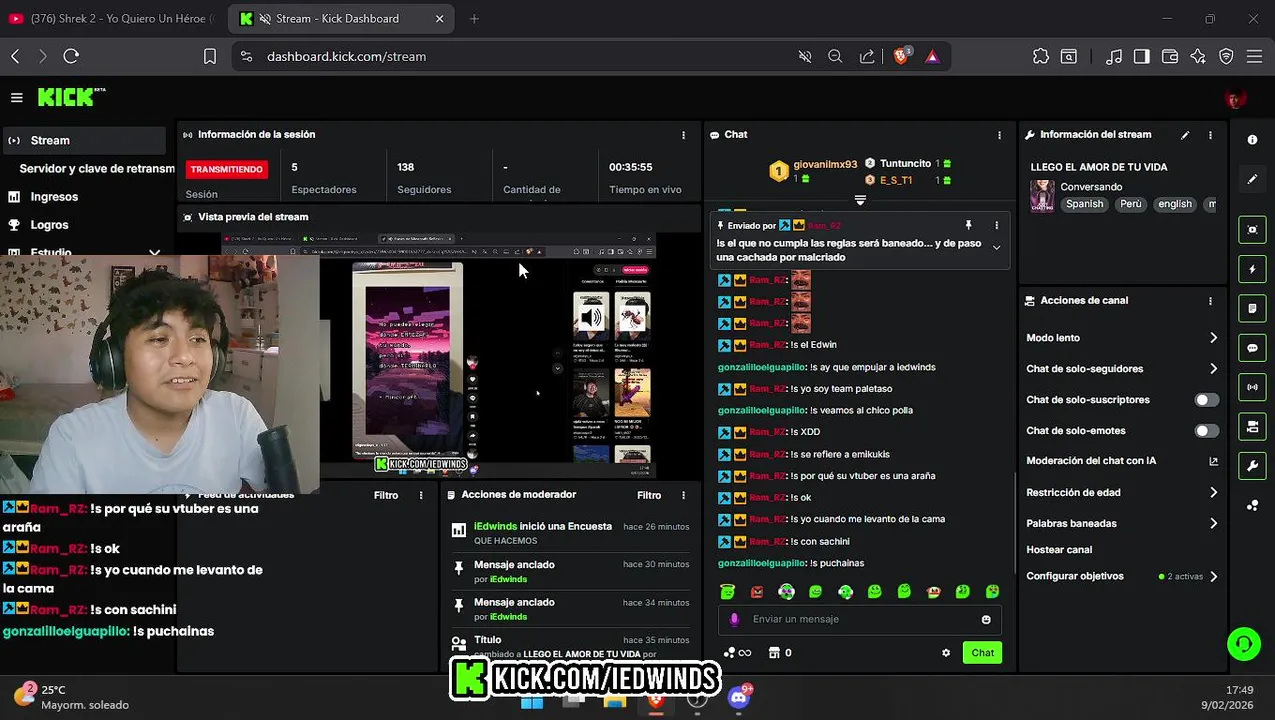The width and height of the screenshot is (1275, 720).
Task: Expand Restricción de edad settings
Action: pos(1213,493)
